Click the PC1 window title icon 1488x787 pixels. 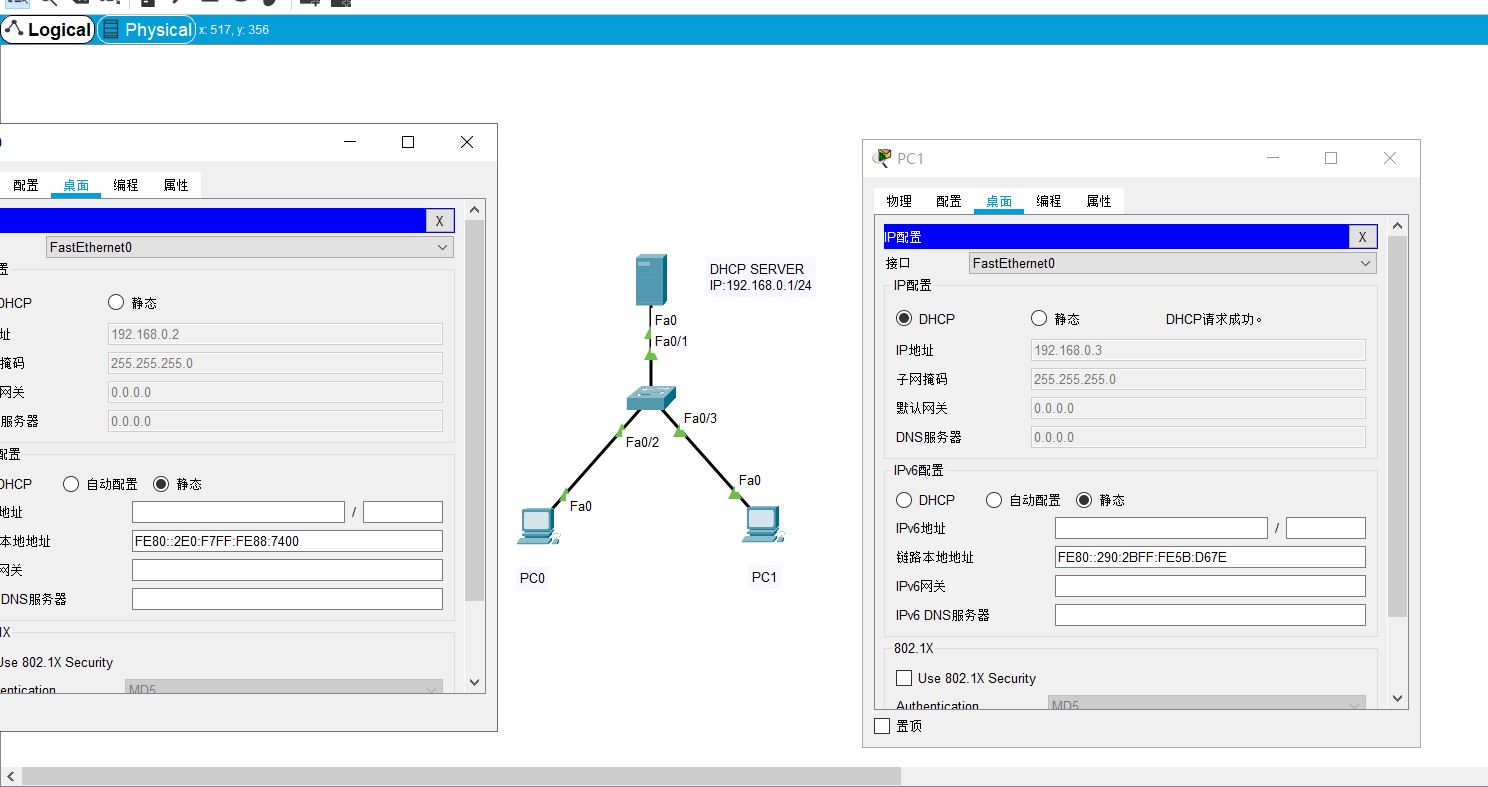pyautogui.click(x=882, y=158)
